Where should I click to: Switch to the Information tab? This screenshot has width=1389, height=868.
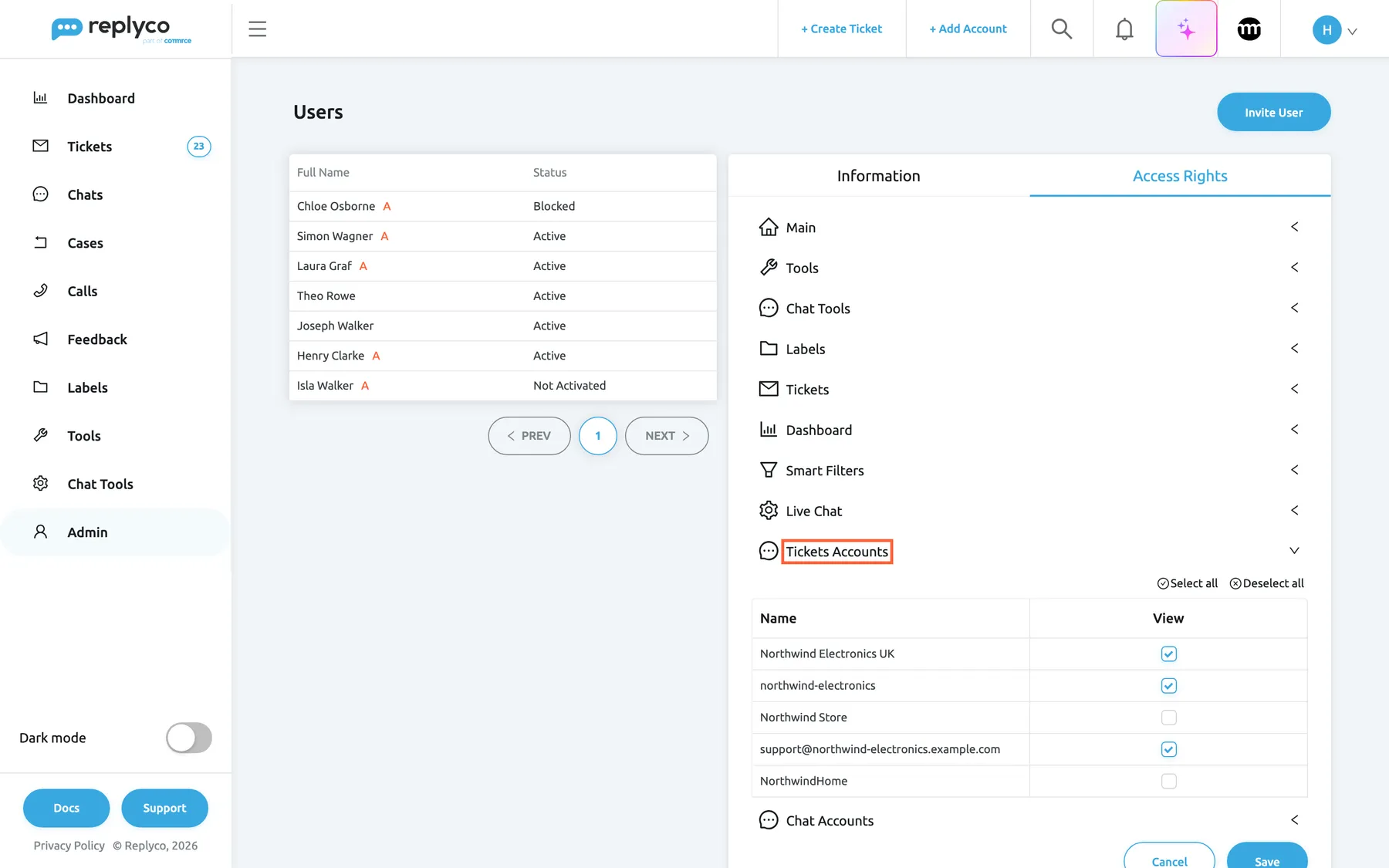pyautogui.click(x=878, y=176)
